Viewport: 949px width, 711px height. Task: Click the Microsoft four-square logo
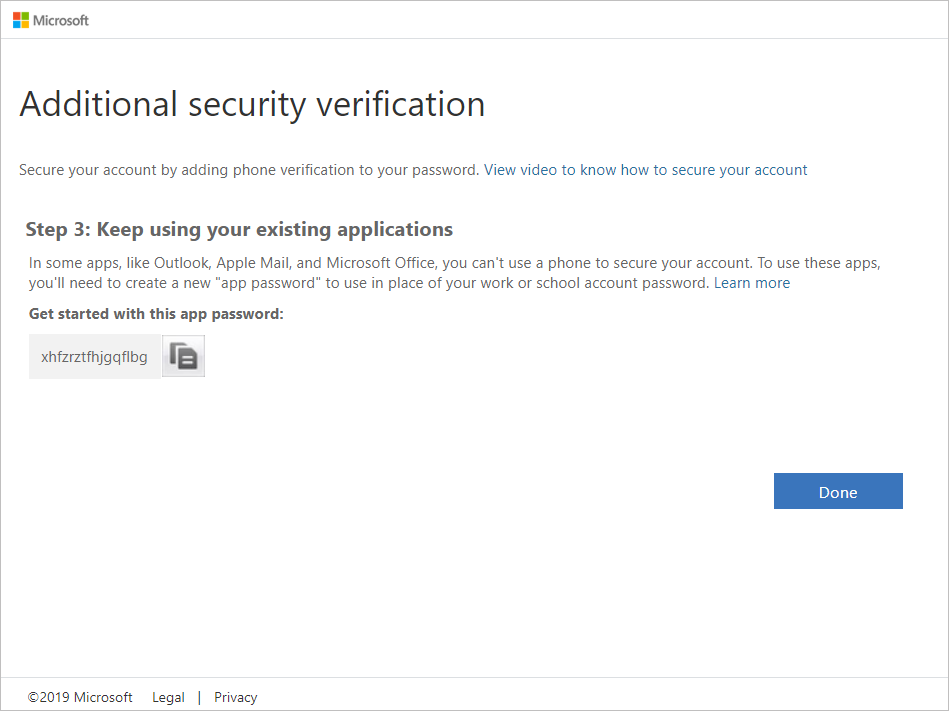(x=20, y=20)
